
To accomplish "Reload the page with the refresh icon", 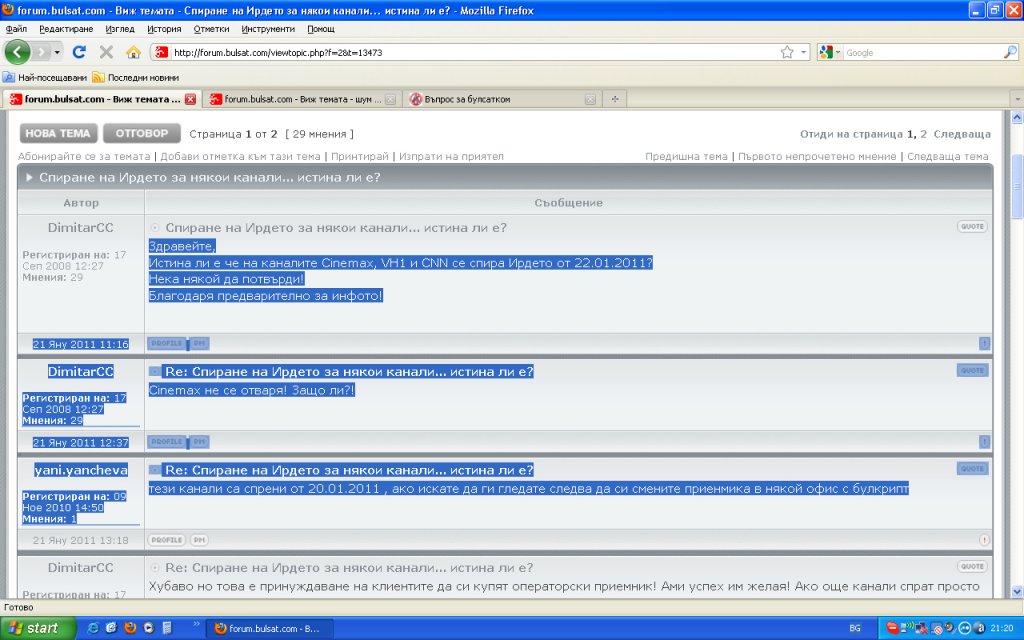I will pyautogui.click(x=79, y=52).
